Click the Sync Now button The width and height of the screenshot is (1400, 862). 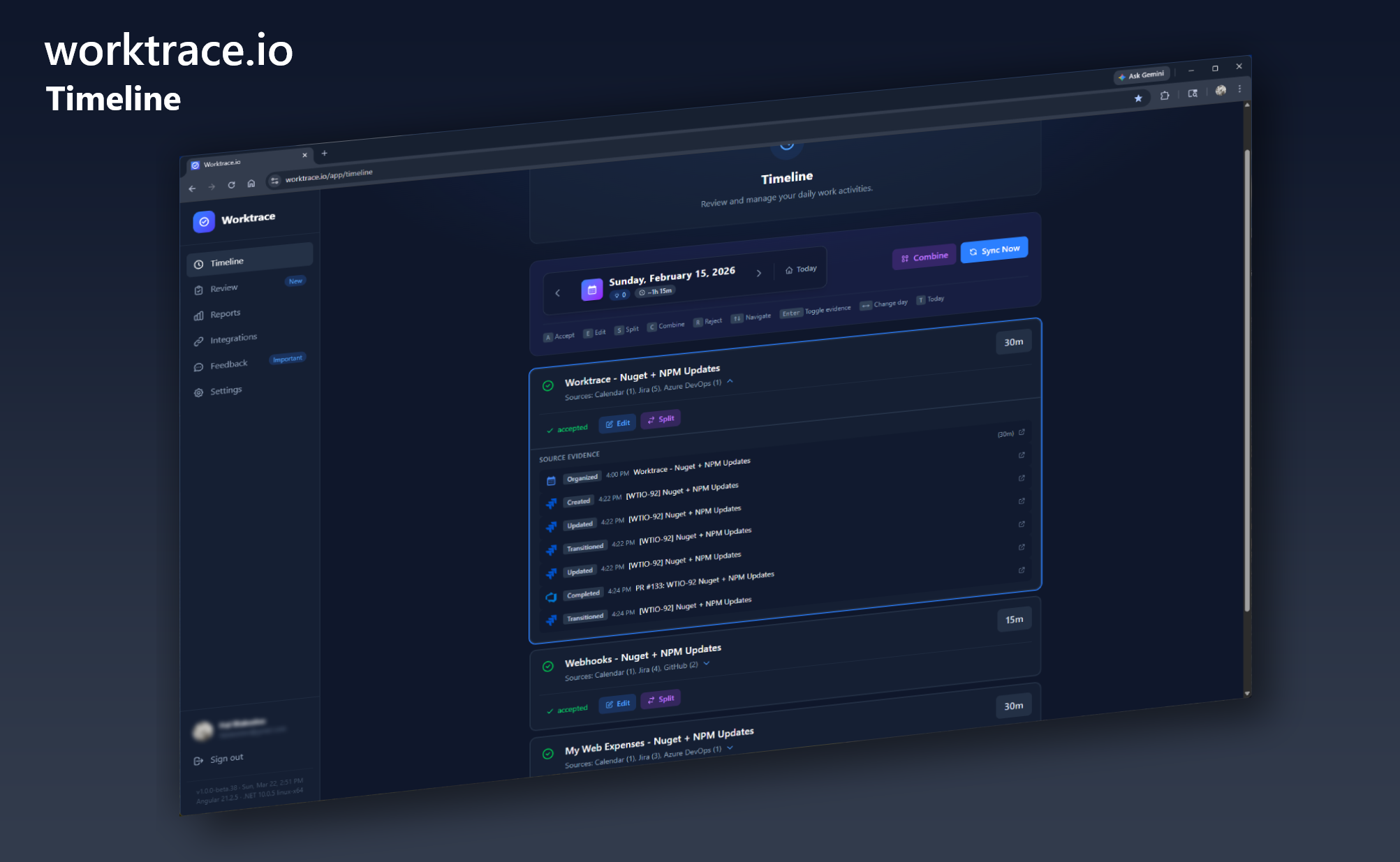click(994, 250)
